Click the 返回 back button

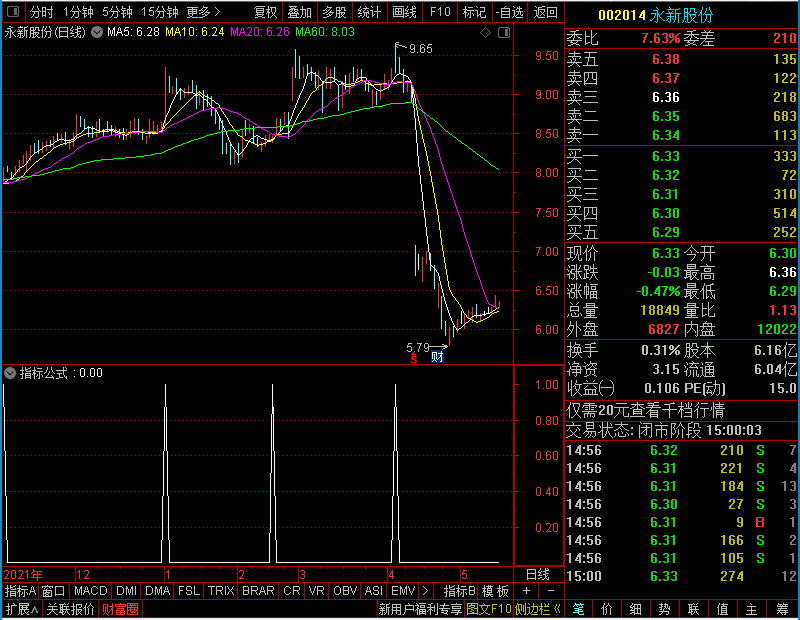(x=545, y=12)
